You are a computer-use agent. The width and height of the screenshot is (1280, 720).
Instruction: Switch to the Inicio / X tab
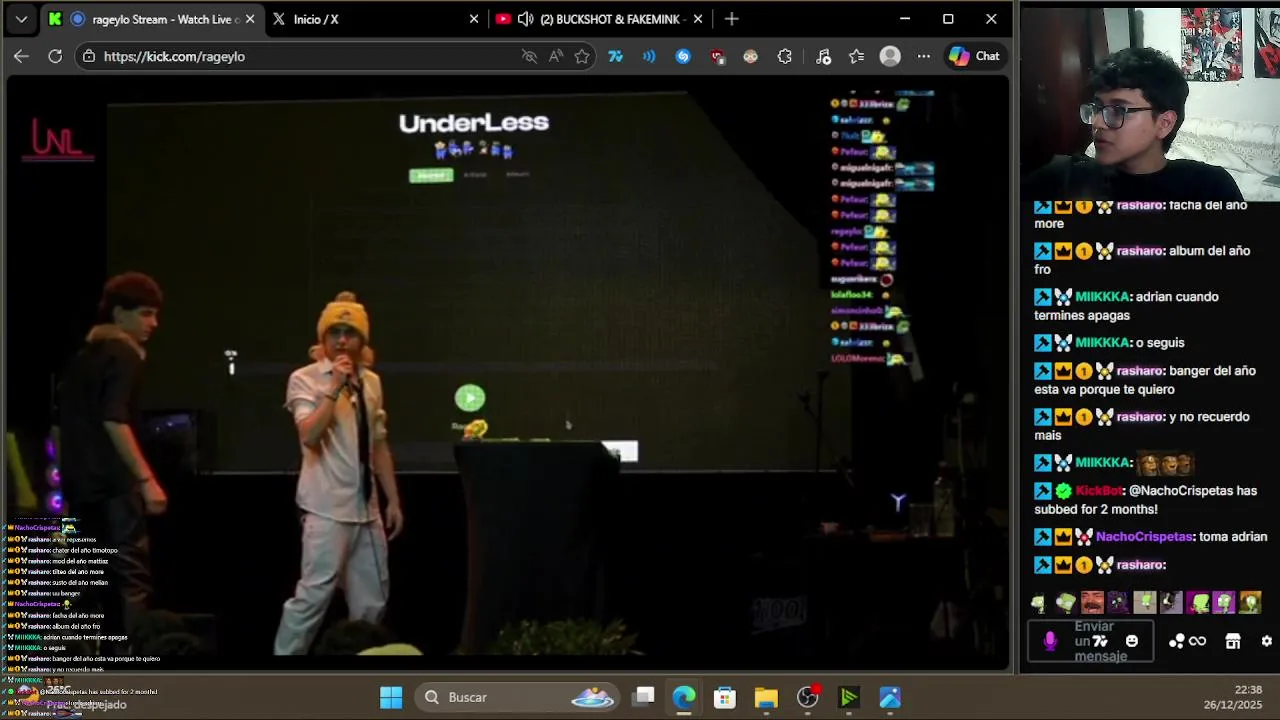pos(375,19)
